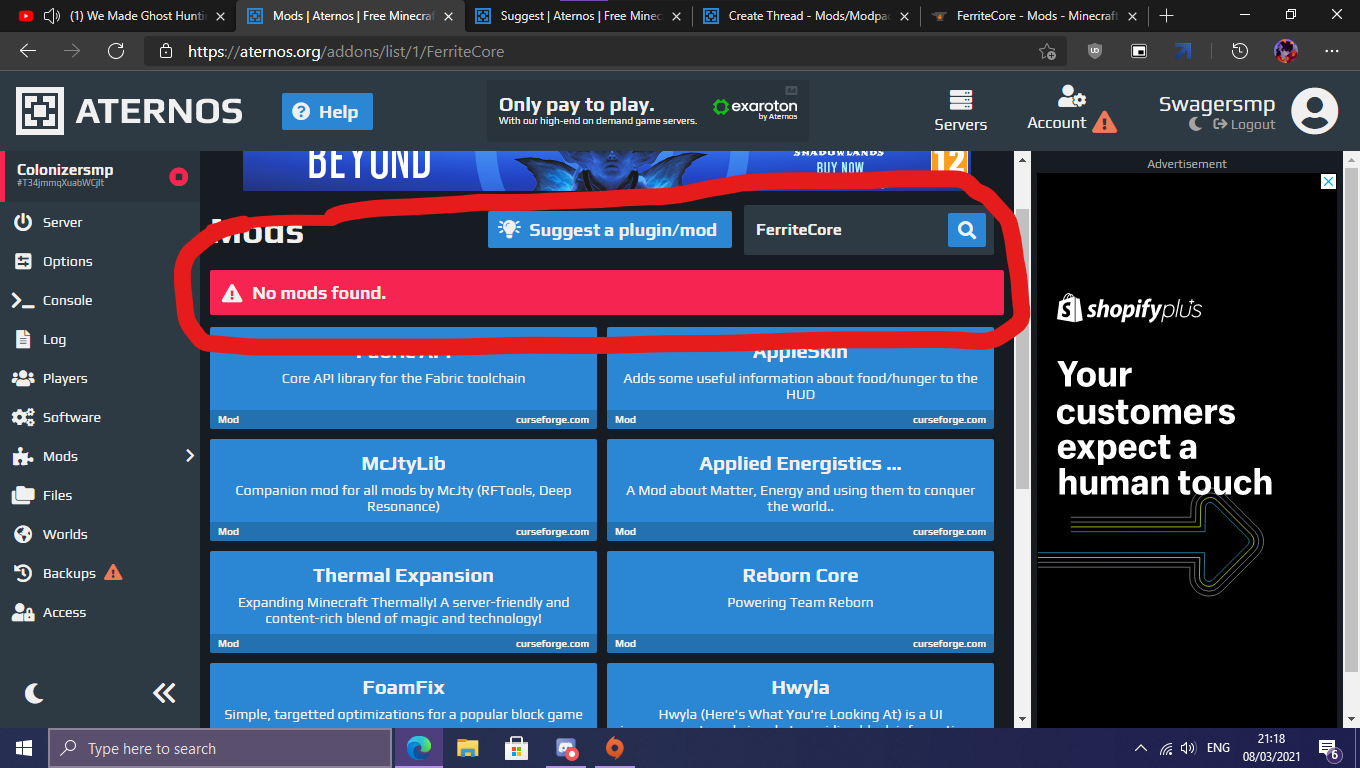Go back with the browser back arrow

click(x=27, y=51)
